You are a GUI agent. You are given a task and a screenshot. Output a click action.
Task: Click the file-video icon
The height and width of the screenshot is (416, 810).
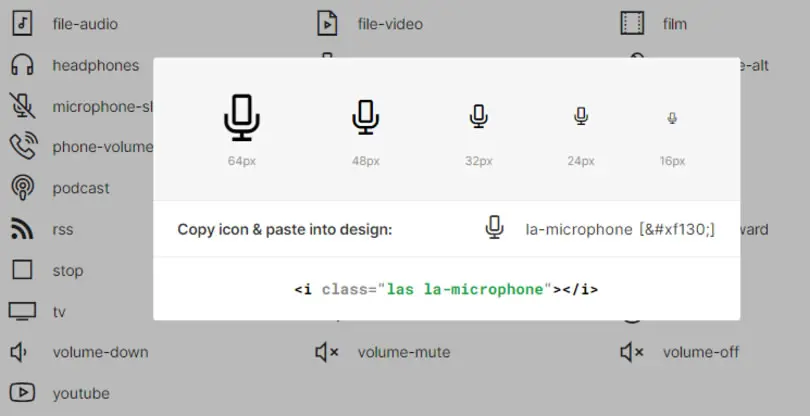(x=327, y=24)
